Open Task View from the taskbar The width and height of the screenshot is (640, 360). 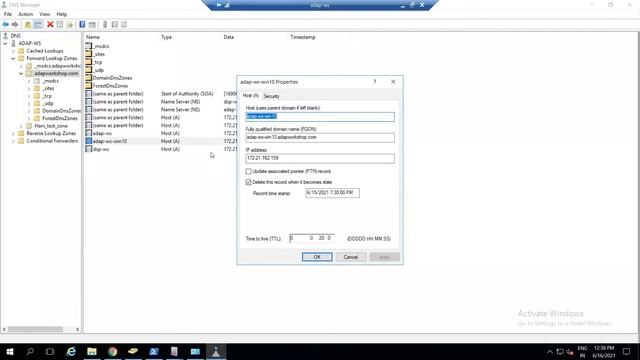(50, 351)
